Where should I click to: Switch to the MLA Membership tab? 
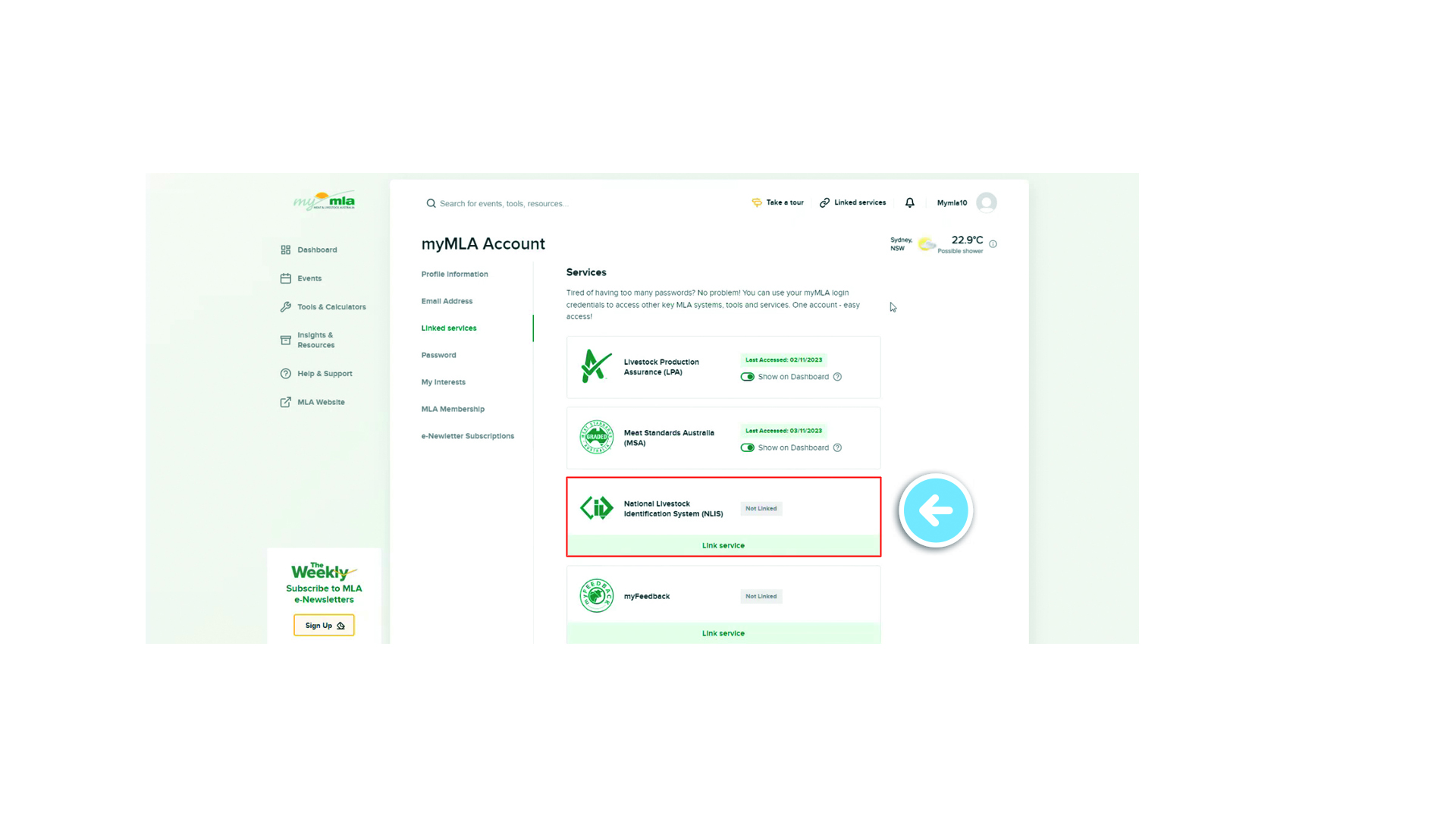(x=453, y=409)
